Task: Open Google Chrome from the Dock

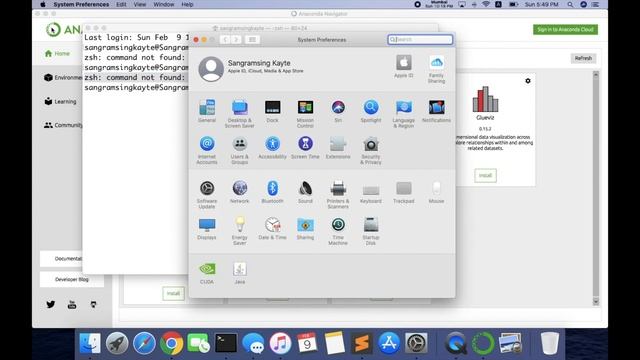Action: 171,343
